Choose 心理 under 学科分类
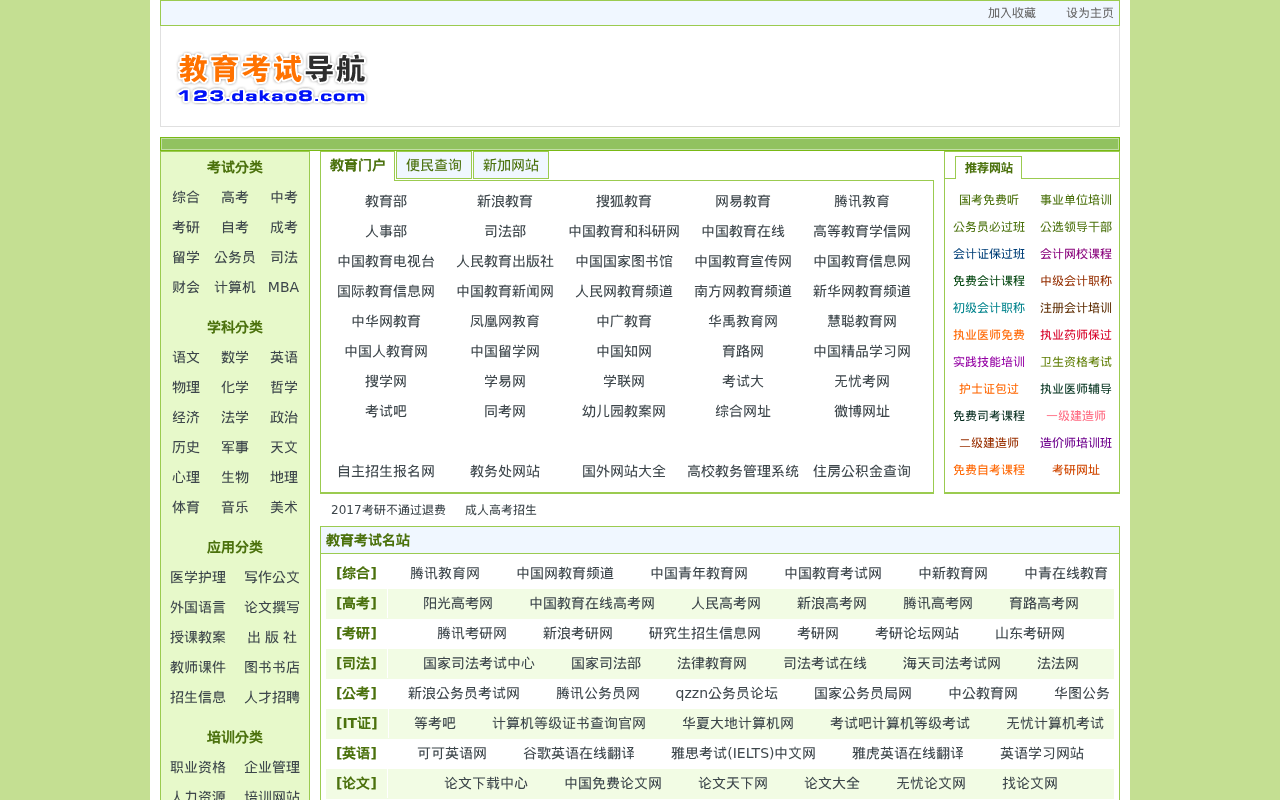This screenshot has width=1280, height=800. pos(186,478)
